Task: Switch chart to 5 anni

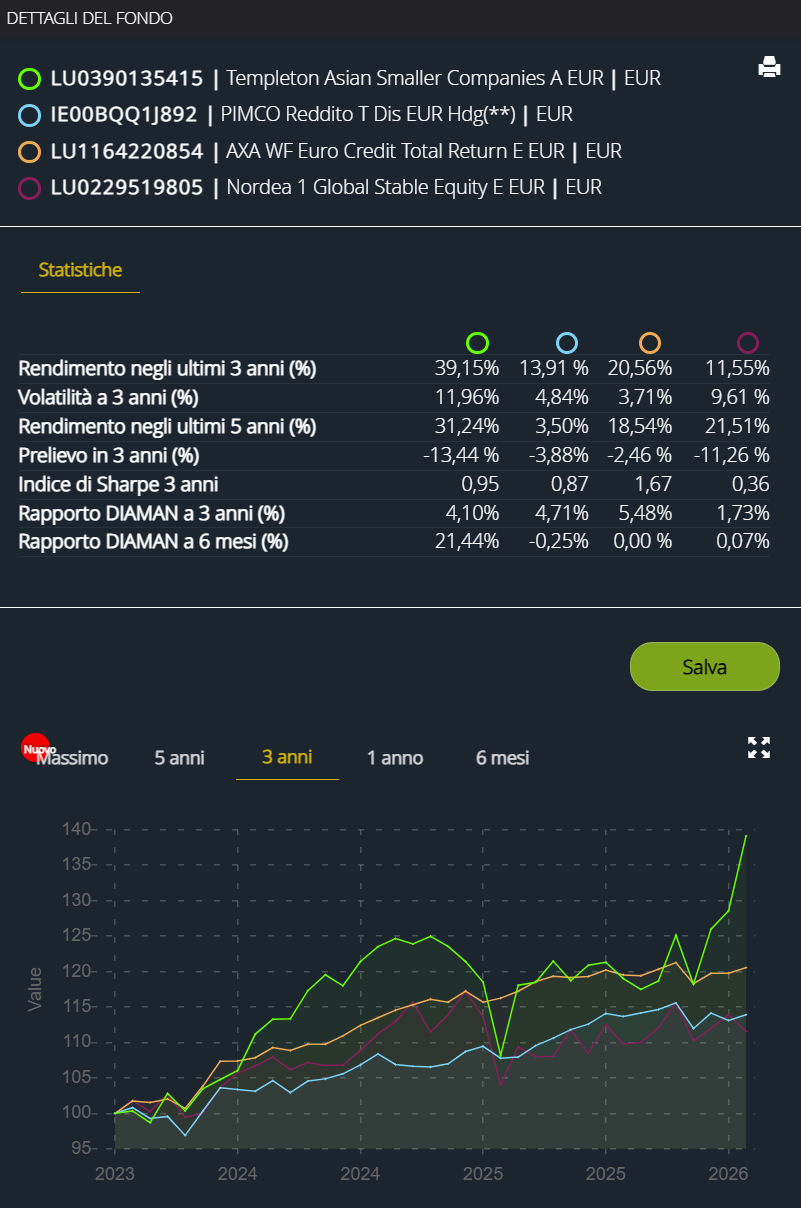Action: click(179, 758)
